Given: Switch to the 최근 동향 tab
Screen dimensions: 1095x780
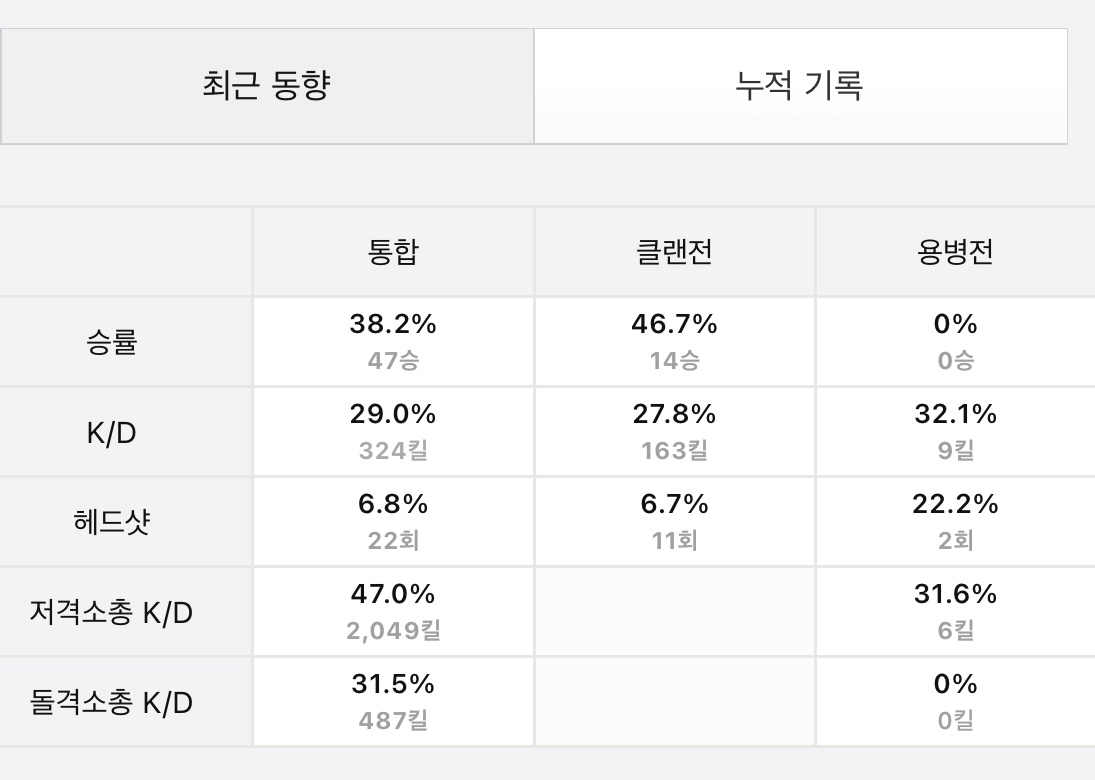Looking at the screenshot, I should coord(266,86).
